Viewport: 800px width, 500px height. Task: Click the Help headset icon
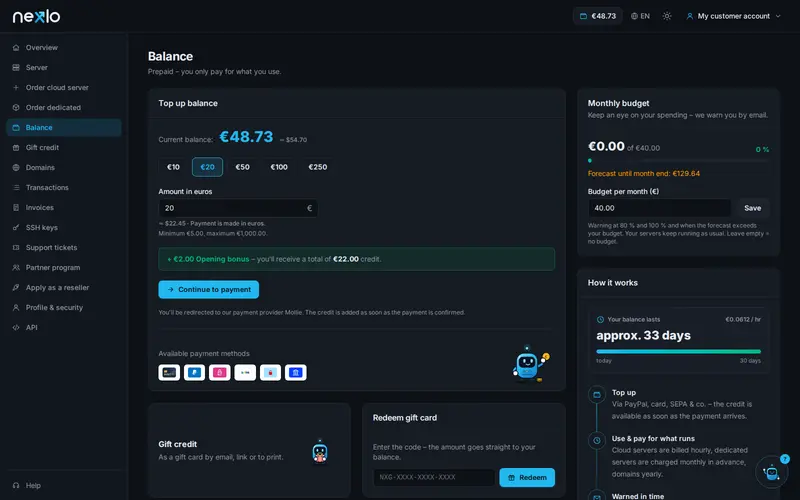(x=16, y=485)
